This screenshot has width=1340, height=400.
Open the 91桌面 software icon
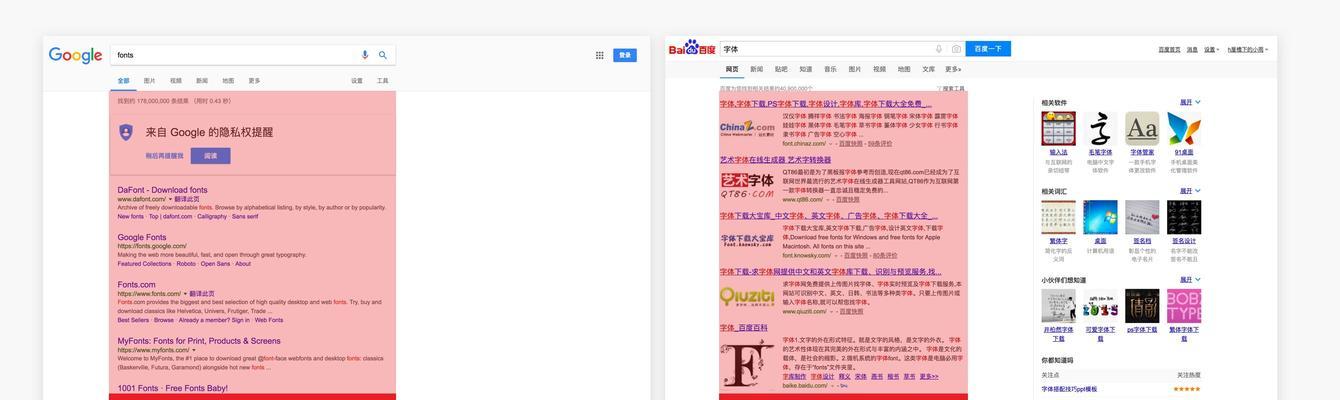click(1184, 128)
